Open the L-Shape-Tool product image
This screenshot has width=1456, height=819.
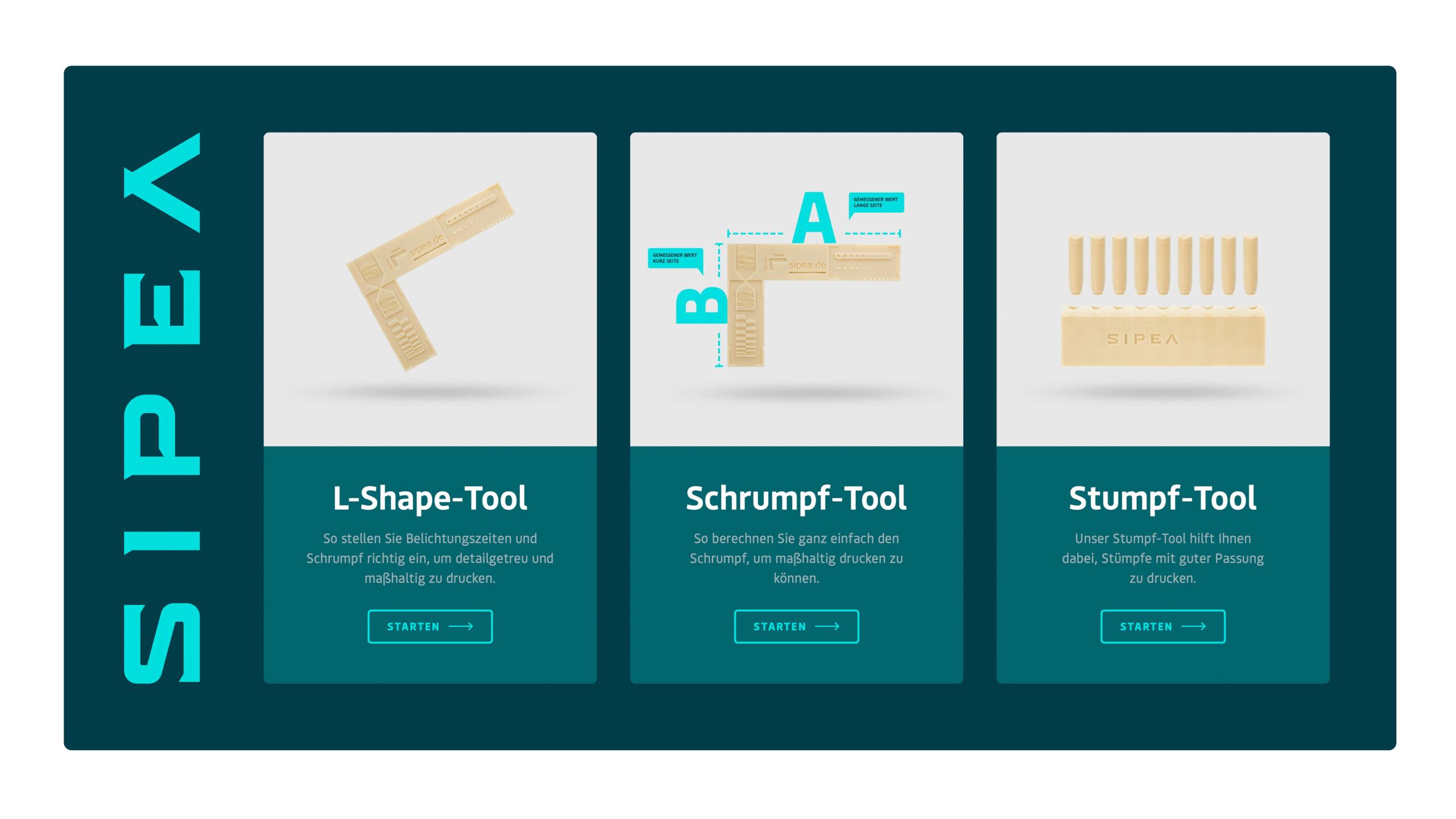430,289
